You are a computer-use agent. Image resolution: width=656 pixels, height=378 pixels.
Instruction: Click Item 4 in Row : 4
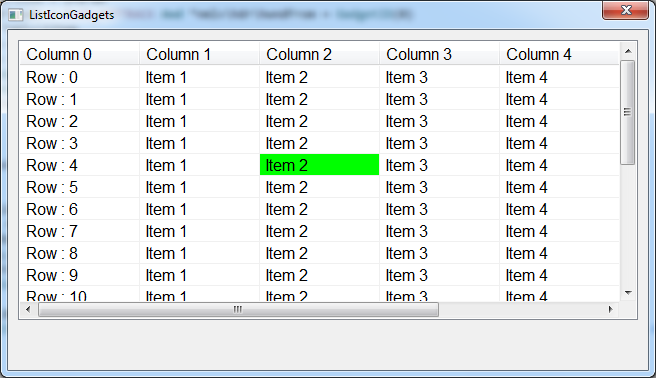(x=559, y=165)
